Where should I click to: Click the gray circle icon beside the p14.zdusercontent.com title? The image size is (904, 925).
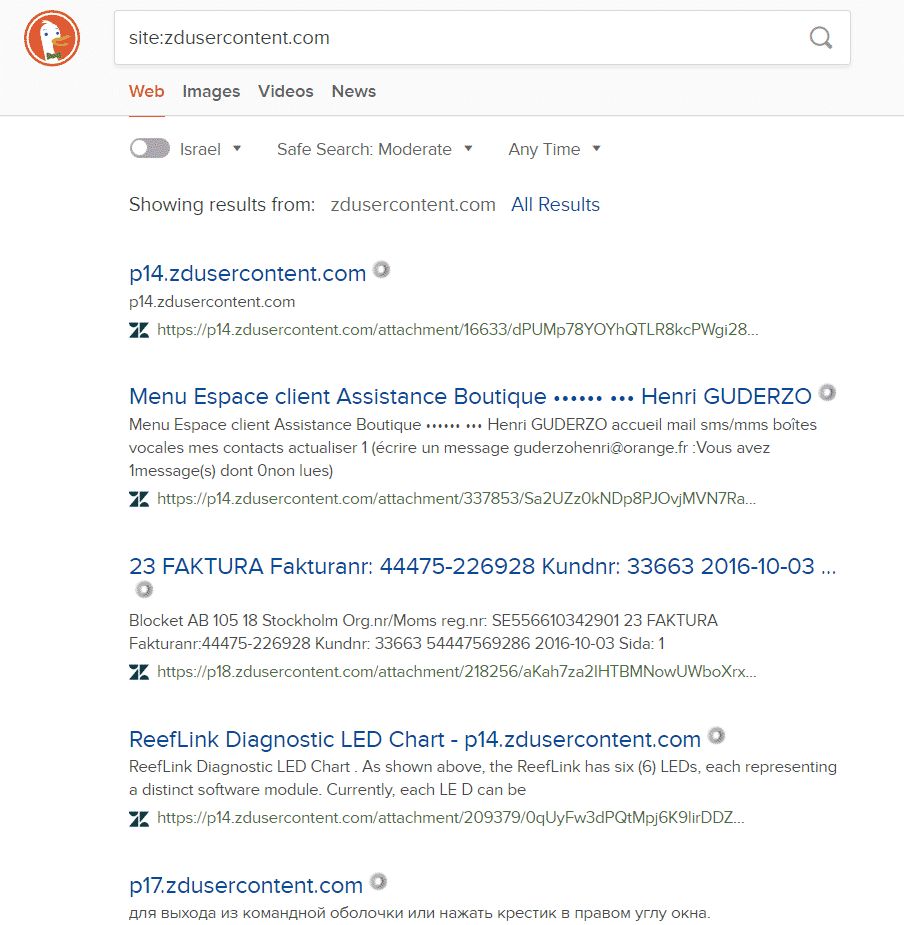382,270
